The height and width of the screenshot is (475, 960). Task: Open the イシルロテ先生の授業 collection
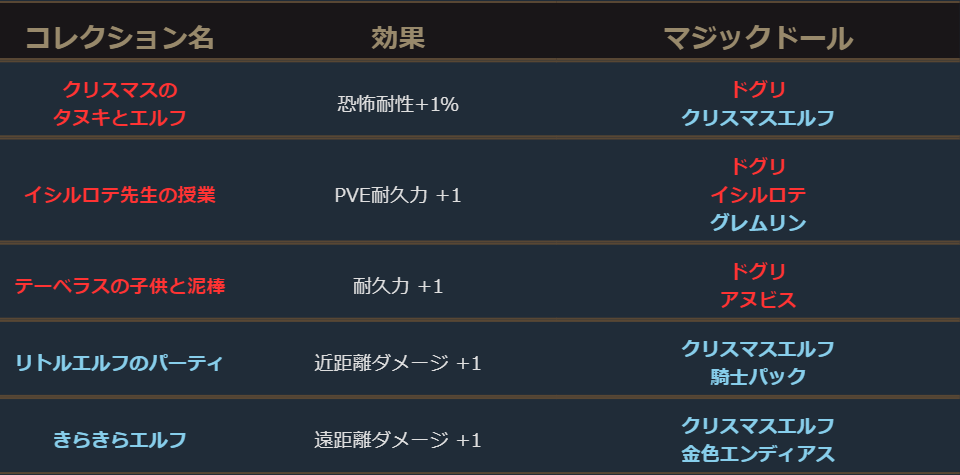(x=119, y=195)
